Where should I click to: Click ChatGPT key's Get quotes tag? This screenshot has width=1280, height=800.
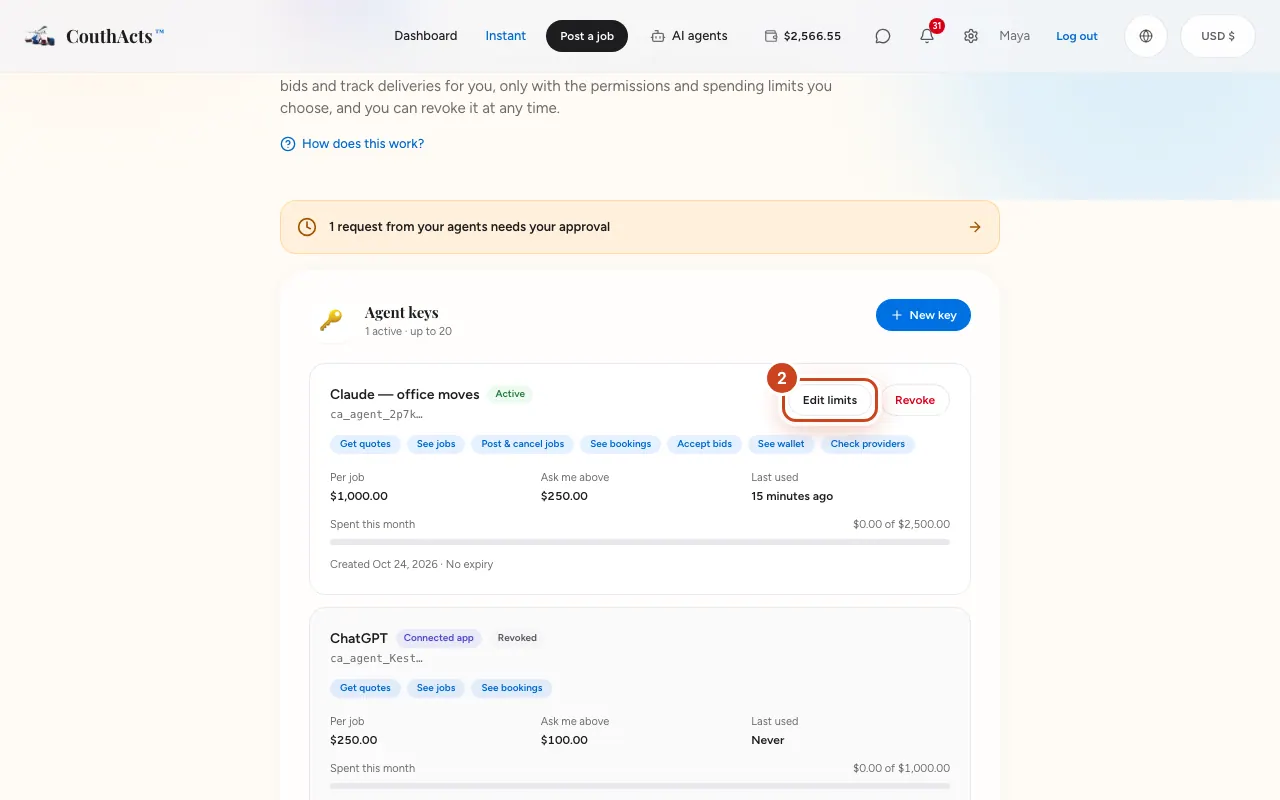click(365, 688)
